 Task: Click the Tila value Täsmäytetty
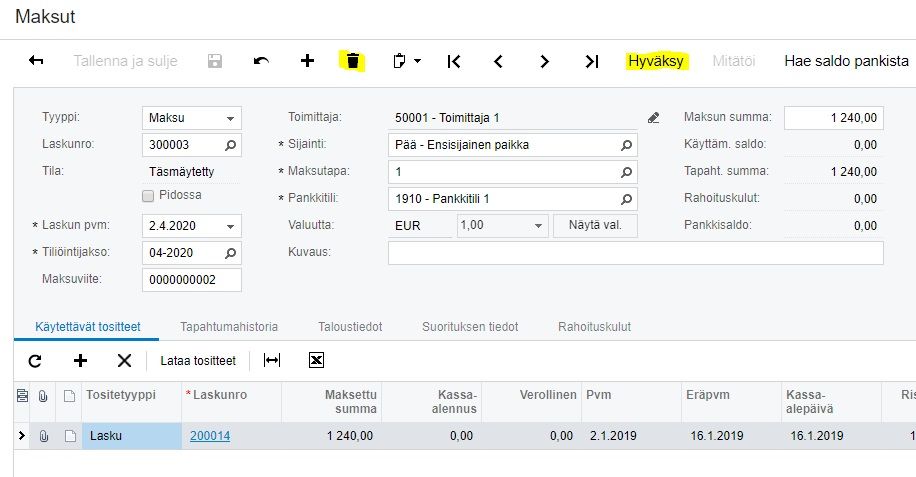pyautogui.click(x=181, y=172)
